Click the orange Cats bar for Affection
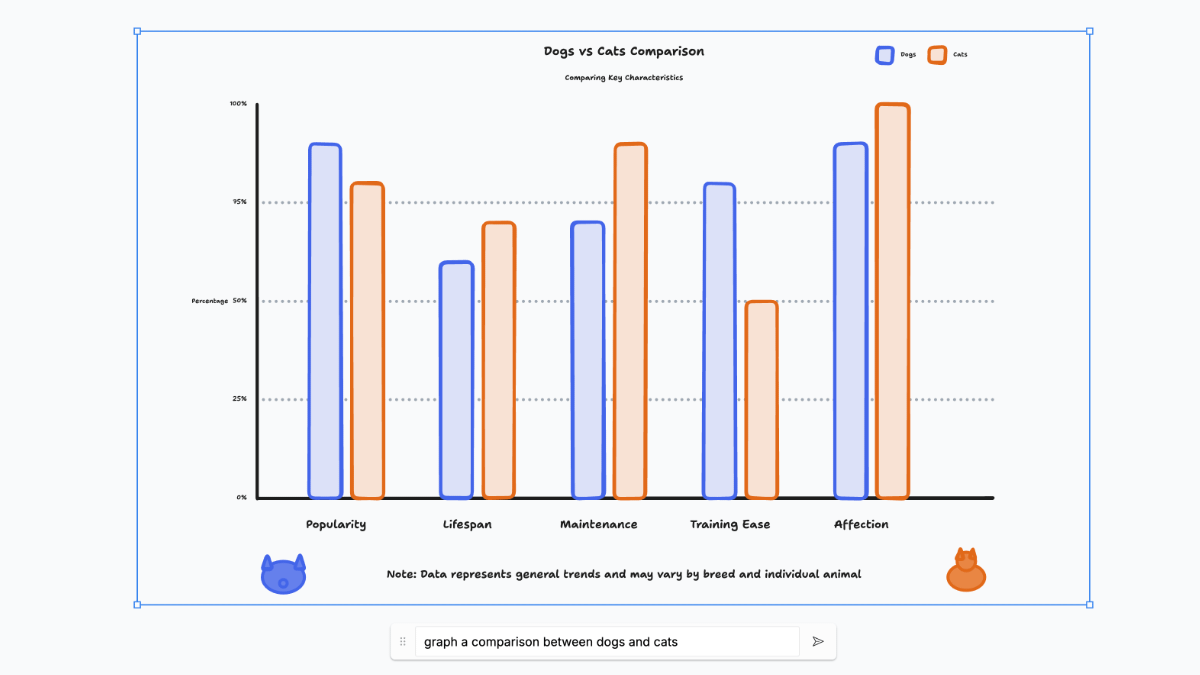Image resolution: width=1200 pixels, height=675 pixels. click(892, 300)
